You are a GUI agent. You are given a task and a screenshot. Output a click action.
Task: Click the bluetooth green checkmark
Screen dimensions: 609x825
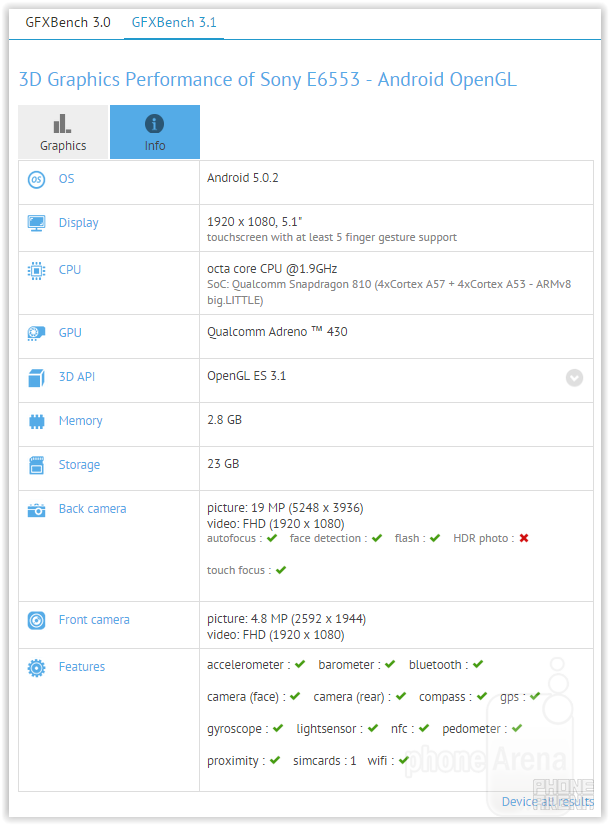tap(478, 665)
